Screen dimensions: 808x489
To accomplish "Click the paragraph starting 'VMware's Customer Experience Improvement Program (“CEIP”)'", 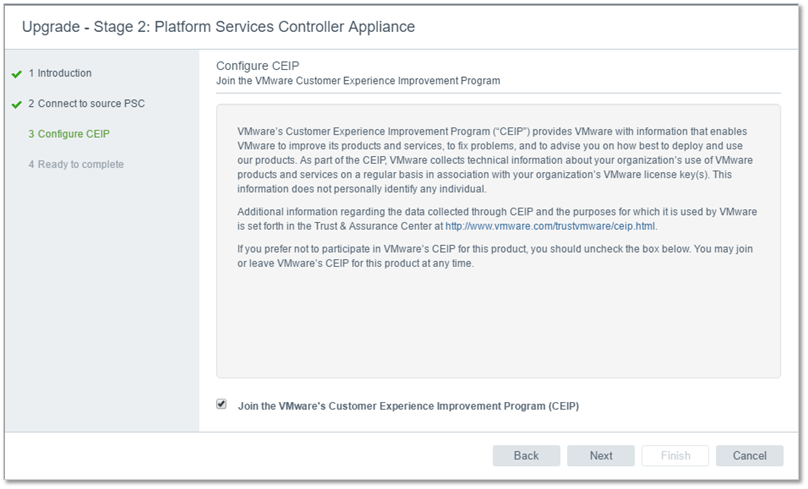I will (495, 160).
